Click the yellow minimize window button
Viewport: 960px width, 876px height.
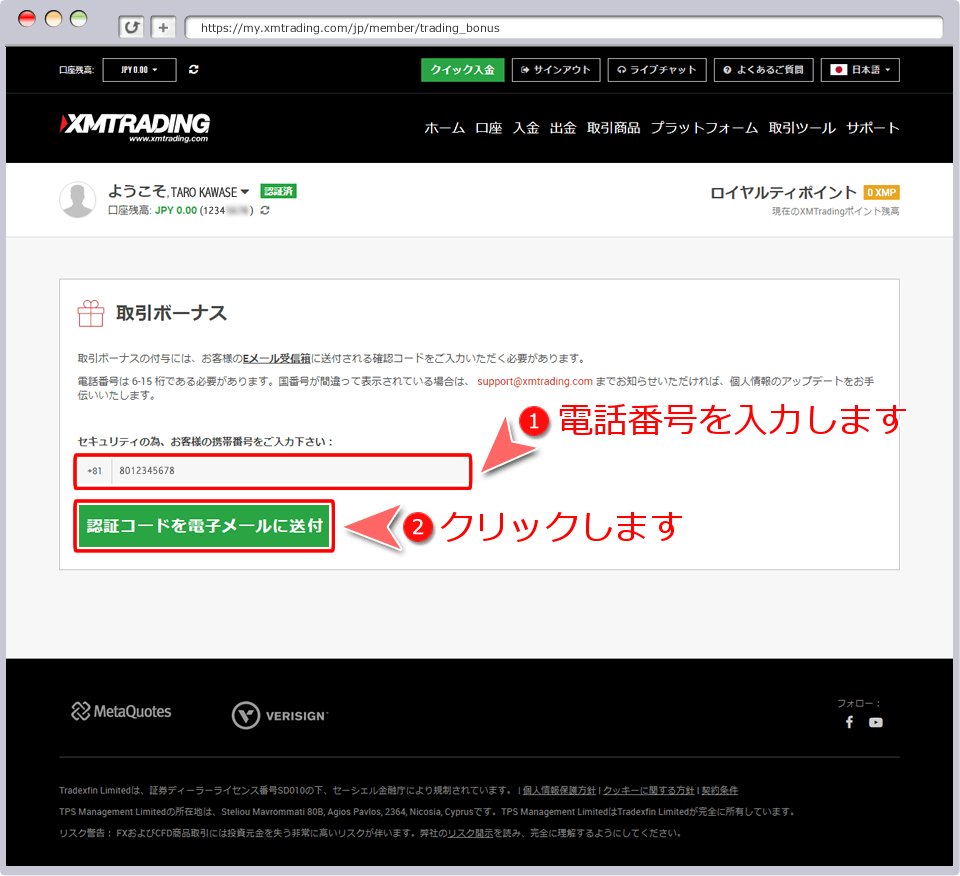coord(53,19)
